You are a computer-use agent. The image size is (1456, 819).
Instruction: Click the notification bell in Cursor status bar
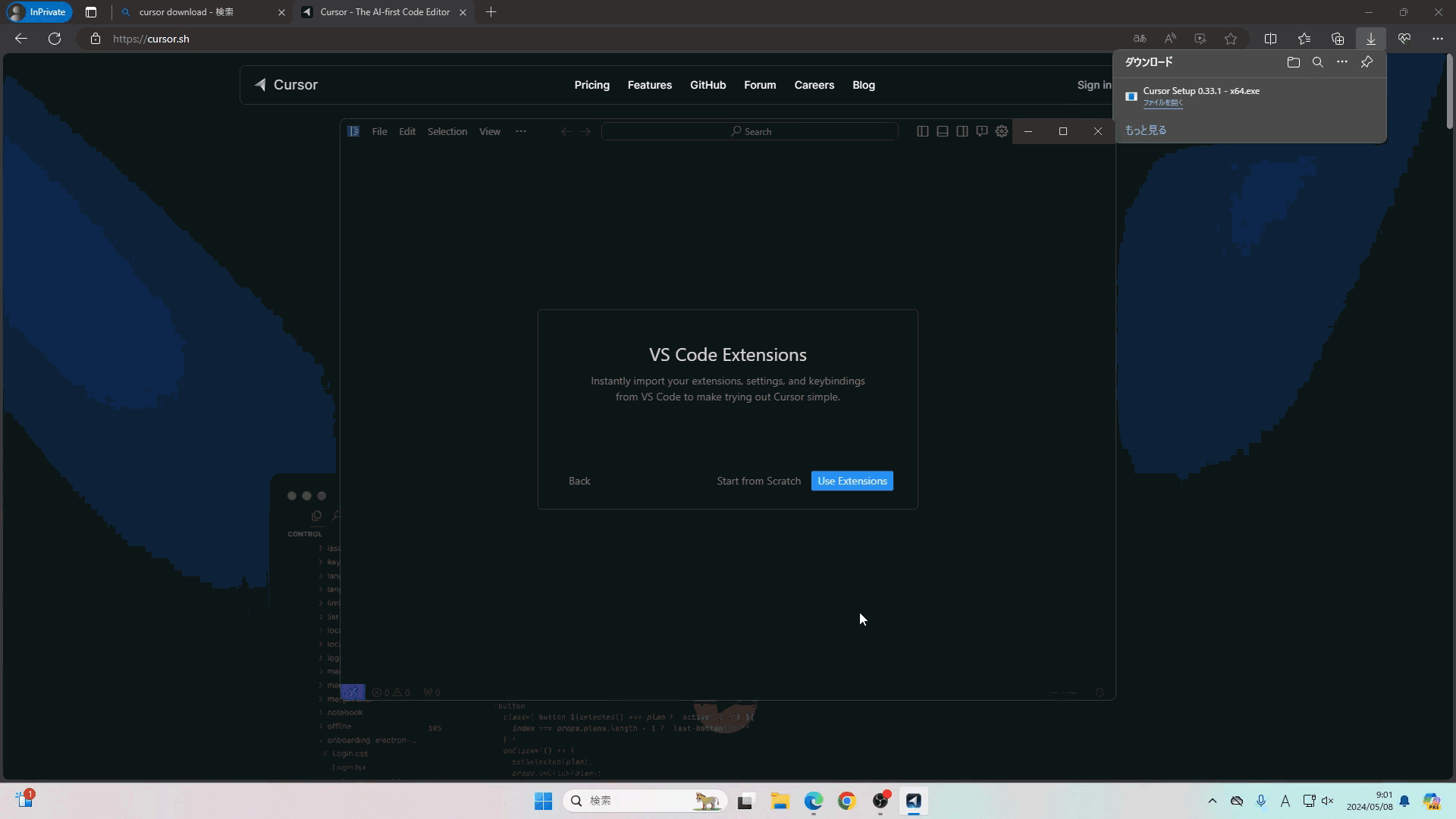point(1099,692)
